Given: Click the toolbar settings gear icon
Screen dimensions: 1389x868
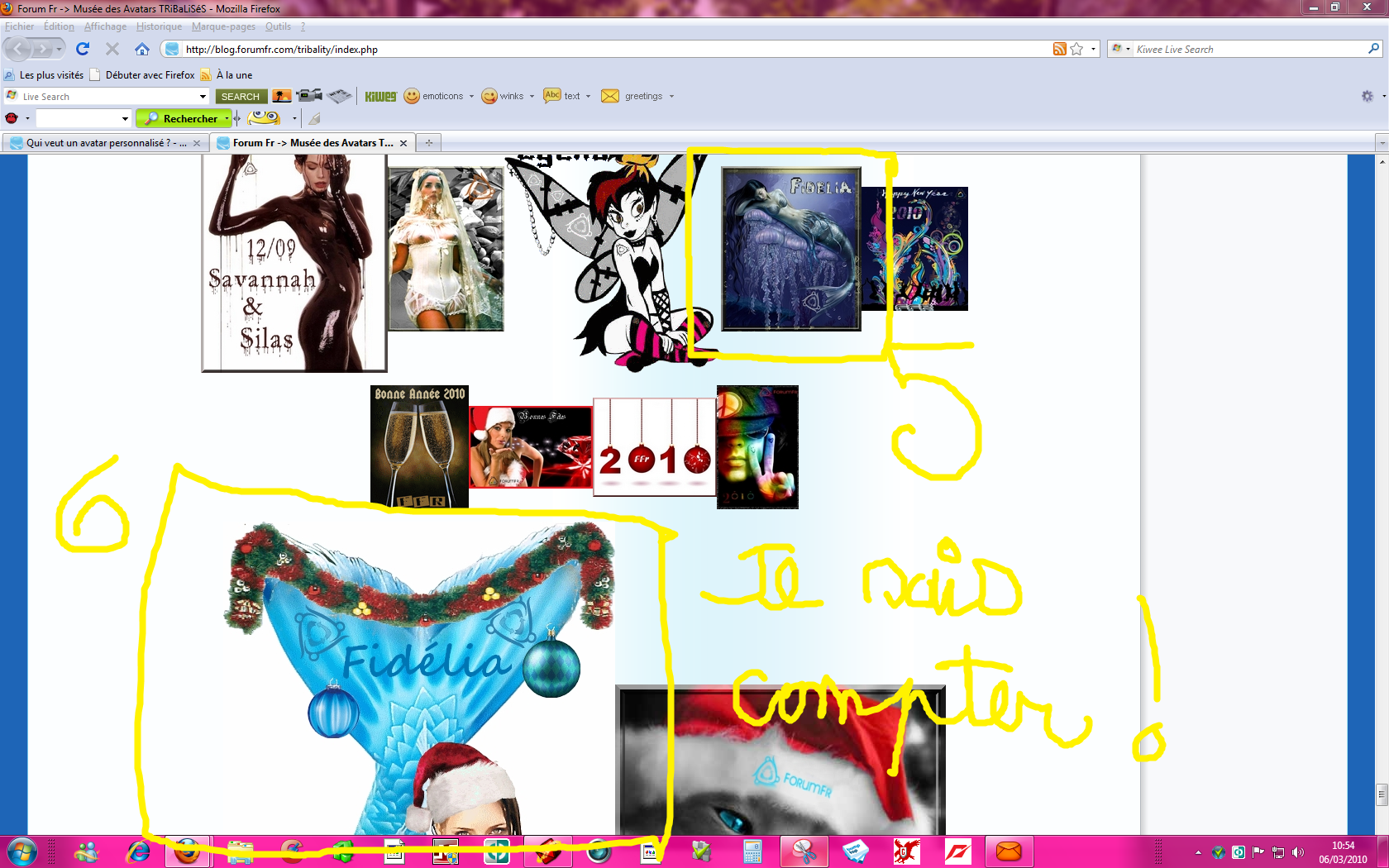Looking at the screenshot, I should point(1368,97).
